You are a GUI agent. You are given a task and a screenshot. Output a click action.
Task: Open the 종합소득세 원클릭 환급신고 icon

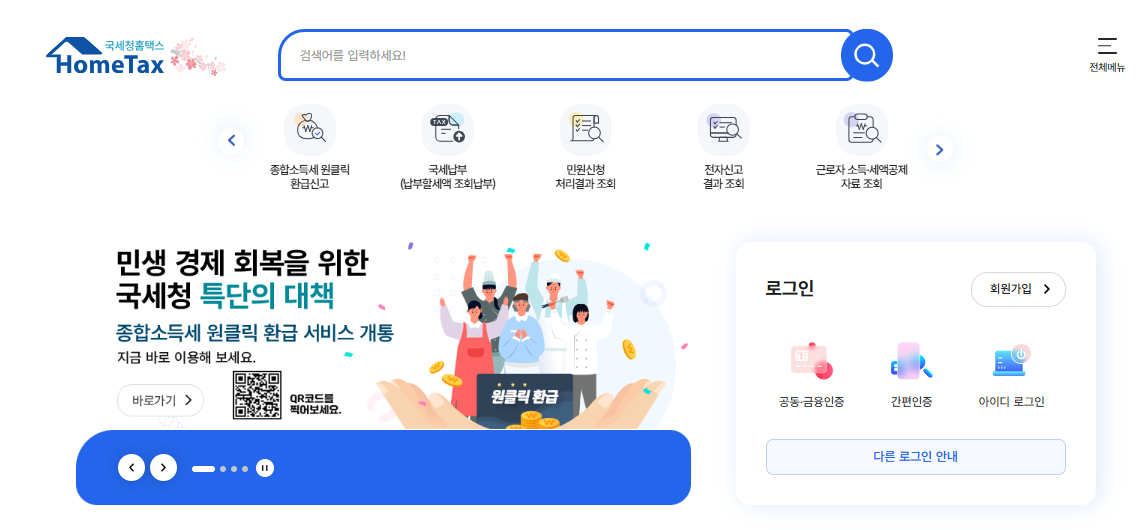(310, 131)
